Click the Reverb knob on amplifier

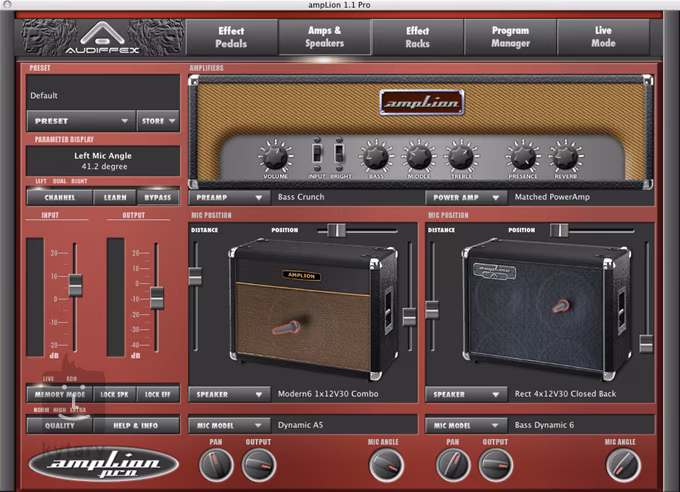pos(565,157)
